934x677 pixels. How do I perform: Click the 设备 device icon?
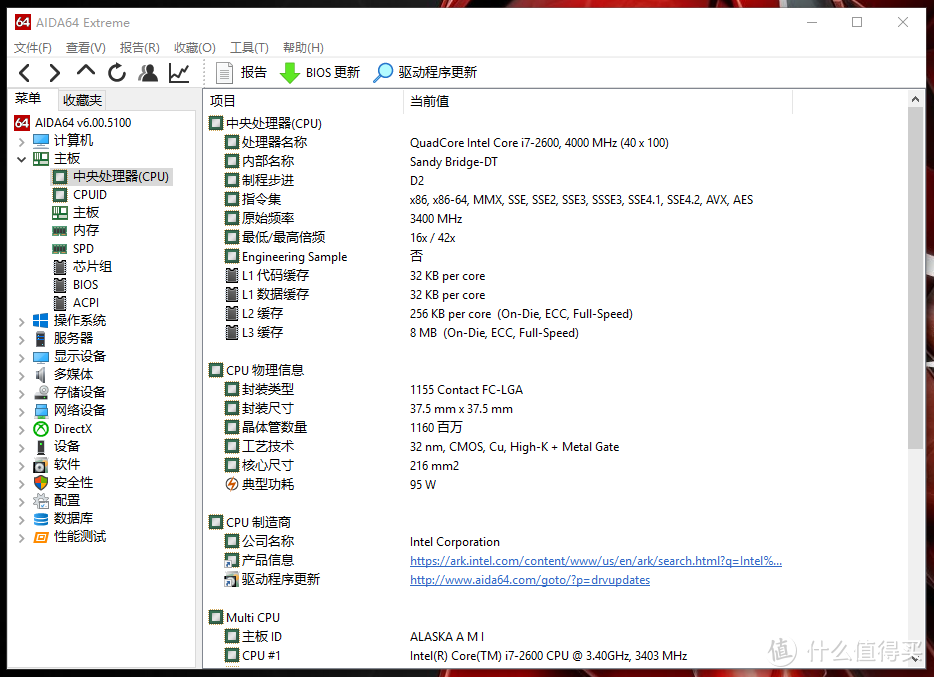coord(41,447)
